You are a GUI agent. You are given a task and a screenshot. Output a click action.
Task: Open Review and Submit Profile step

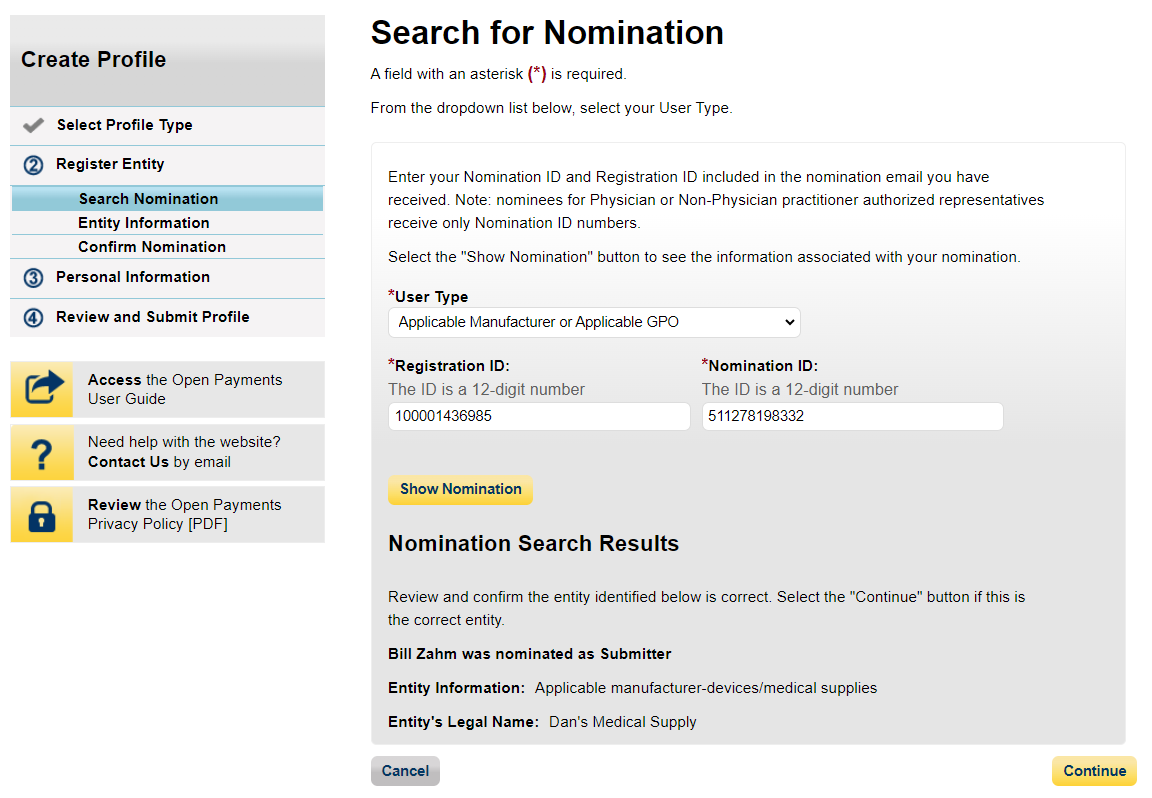click(x=153, y=317)
